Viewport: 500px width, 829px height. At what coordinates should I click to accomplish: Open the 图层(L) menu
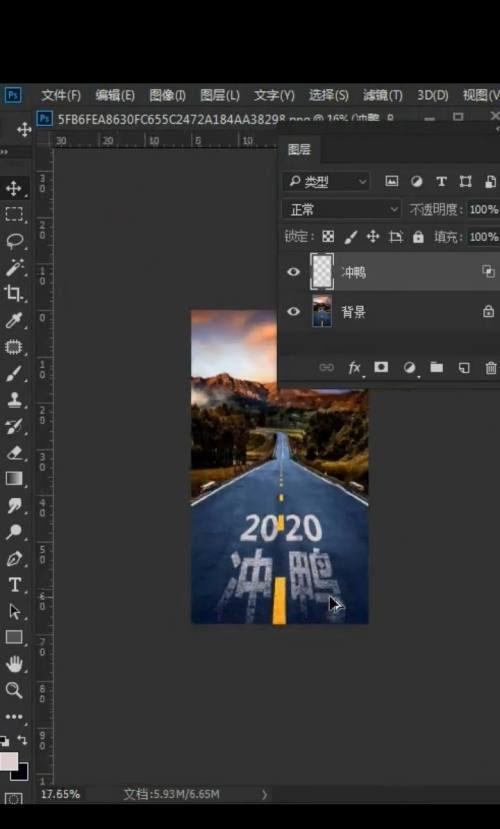coord(220,95)
